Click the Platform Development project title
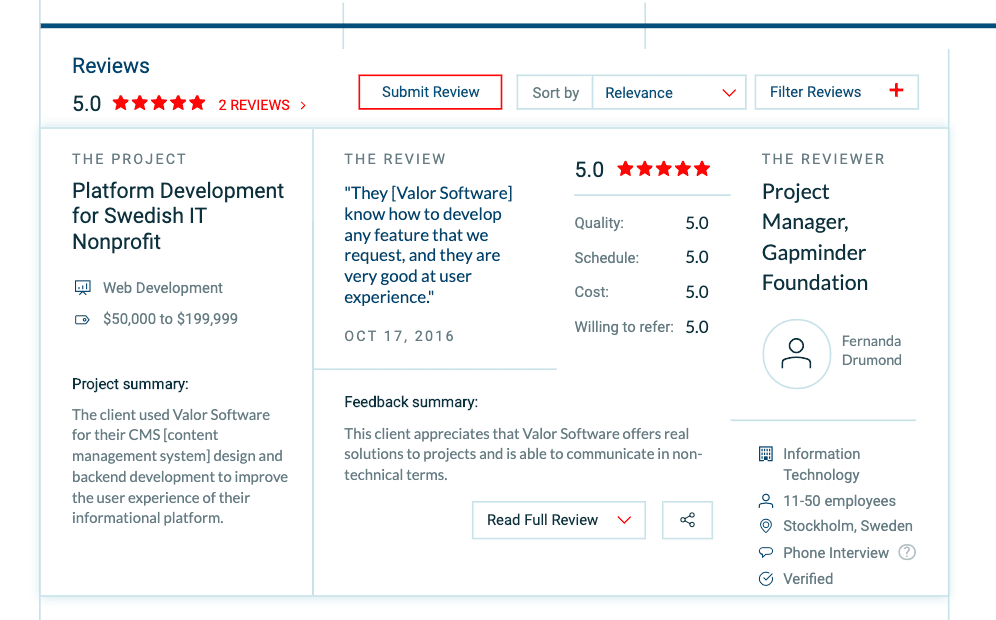996x620 pixels. [x=178, y=216]
